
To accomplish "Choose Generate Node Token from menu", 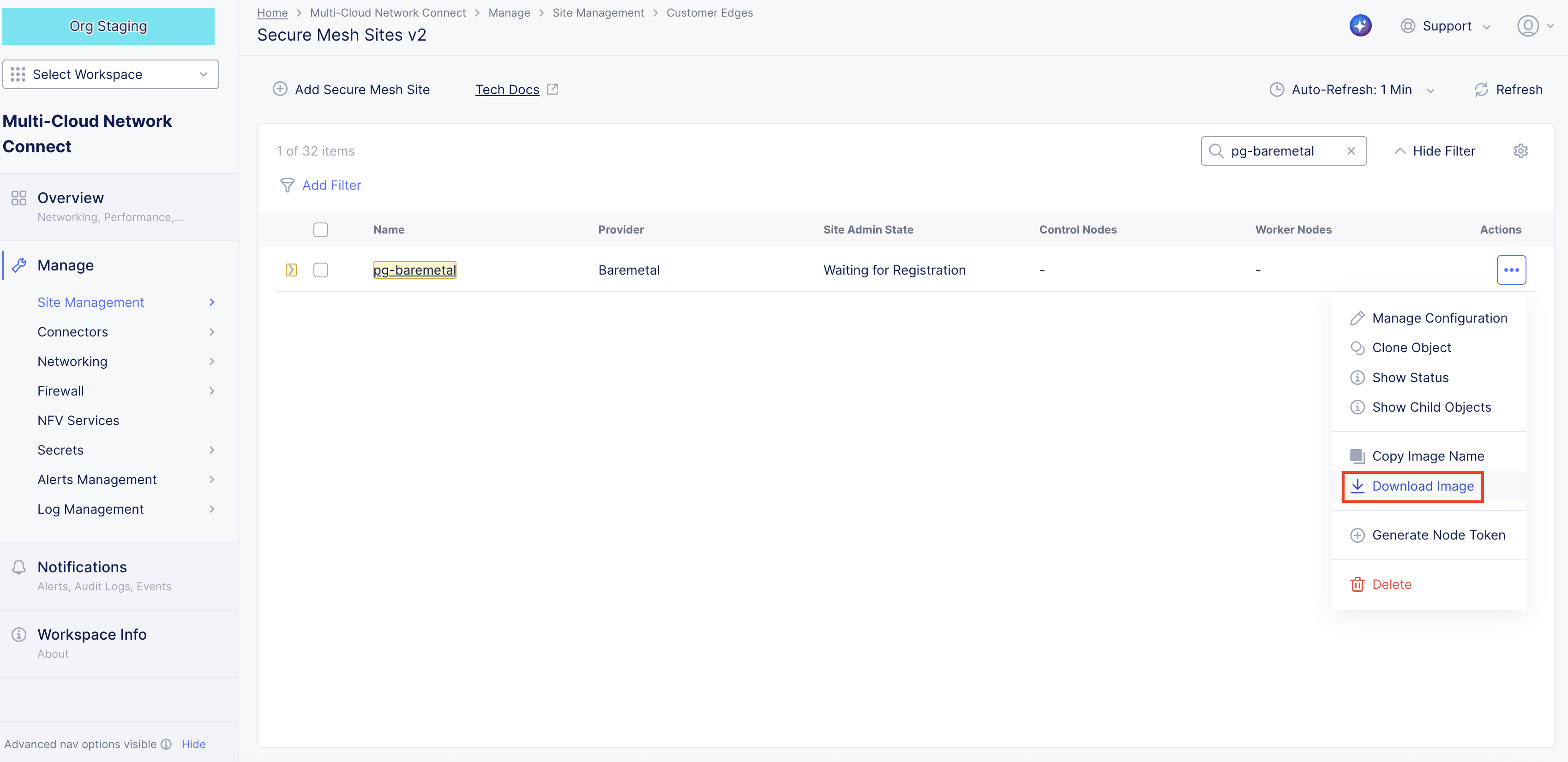I will [1438, 535].
